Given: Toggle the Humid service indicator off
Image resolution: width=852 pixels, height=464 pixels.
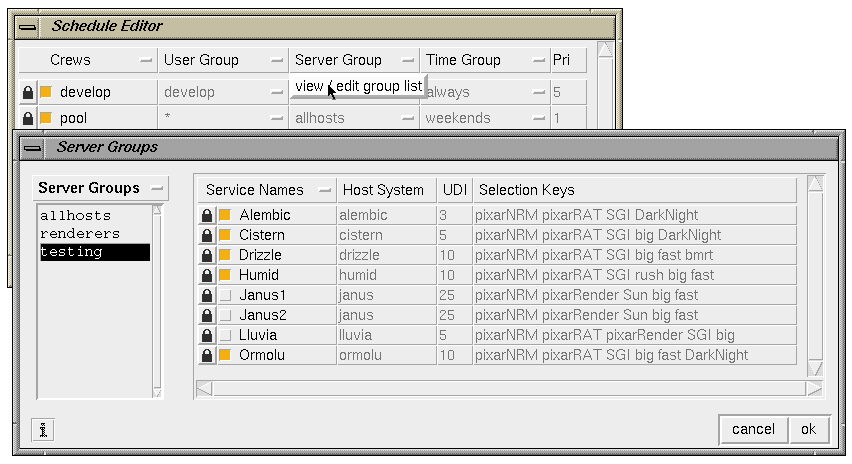Looking at the screenshot, I should click(x=225, y=275).
